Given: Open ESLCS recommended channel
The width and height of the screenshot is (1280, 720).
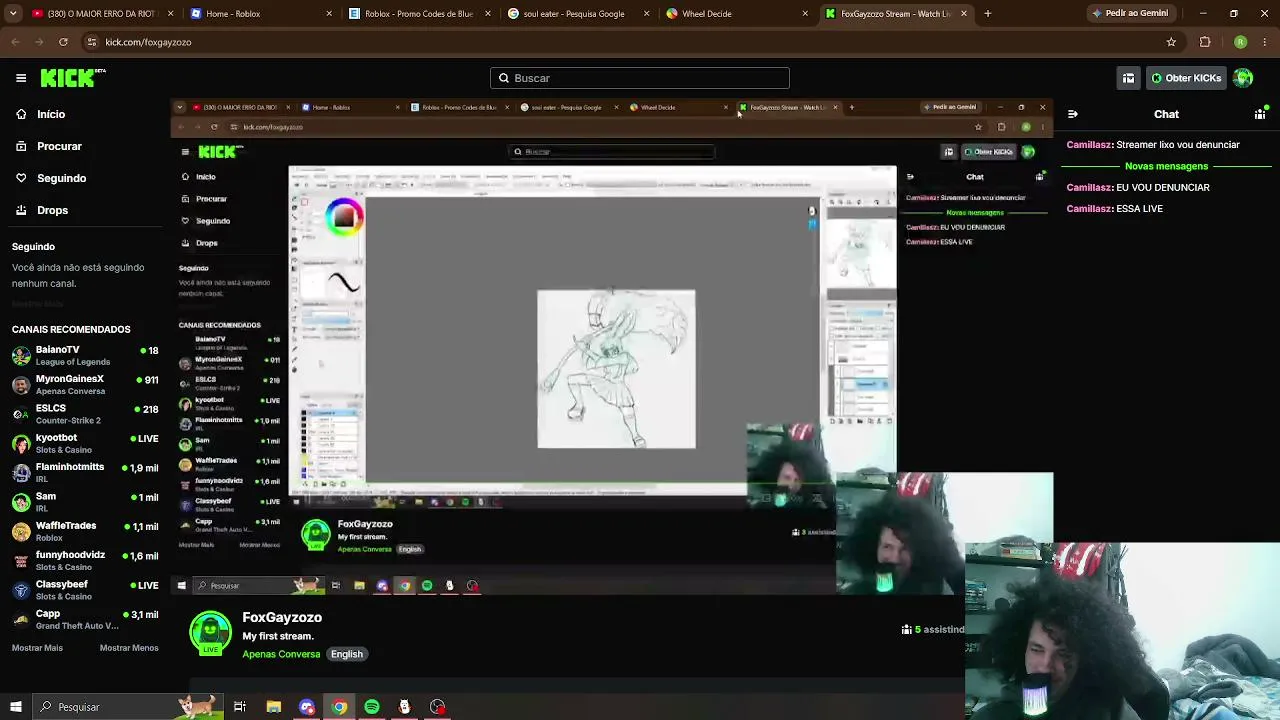Looking at the screenshot, I should 85,414.
